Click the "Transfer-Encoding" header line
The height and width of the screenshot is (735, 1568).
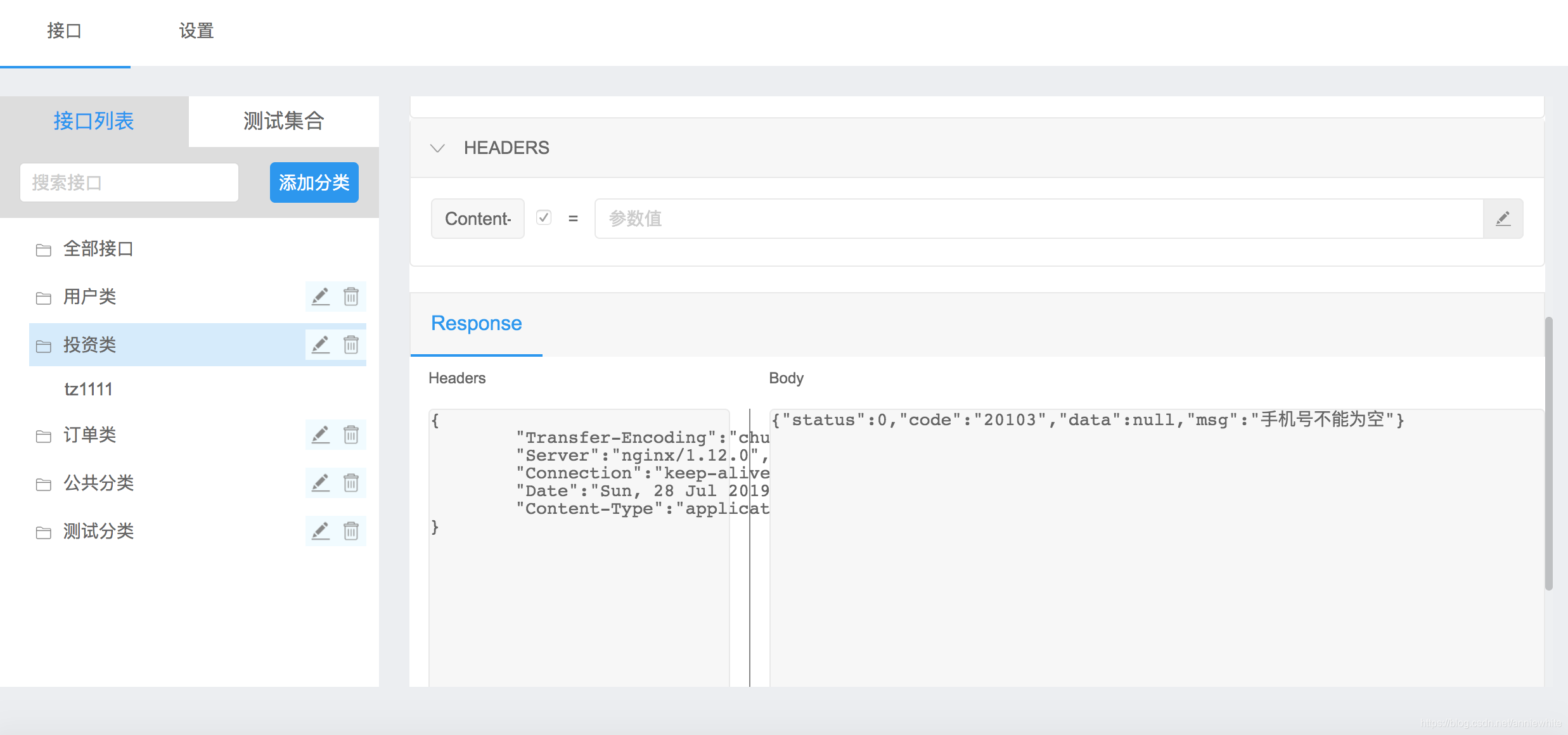[x=643, y=438]
